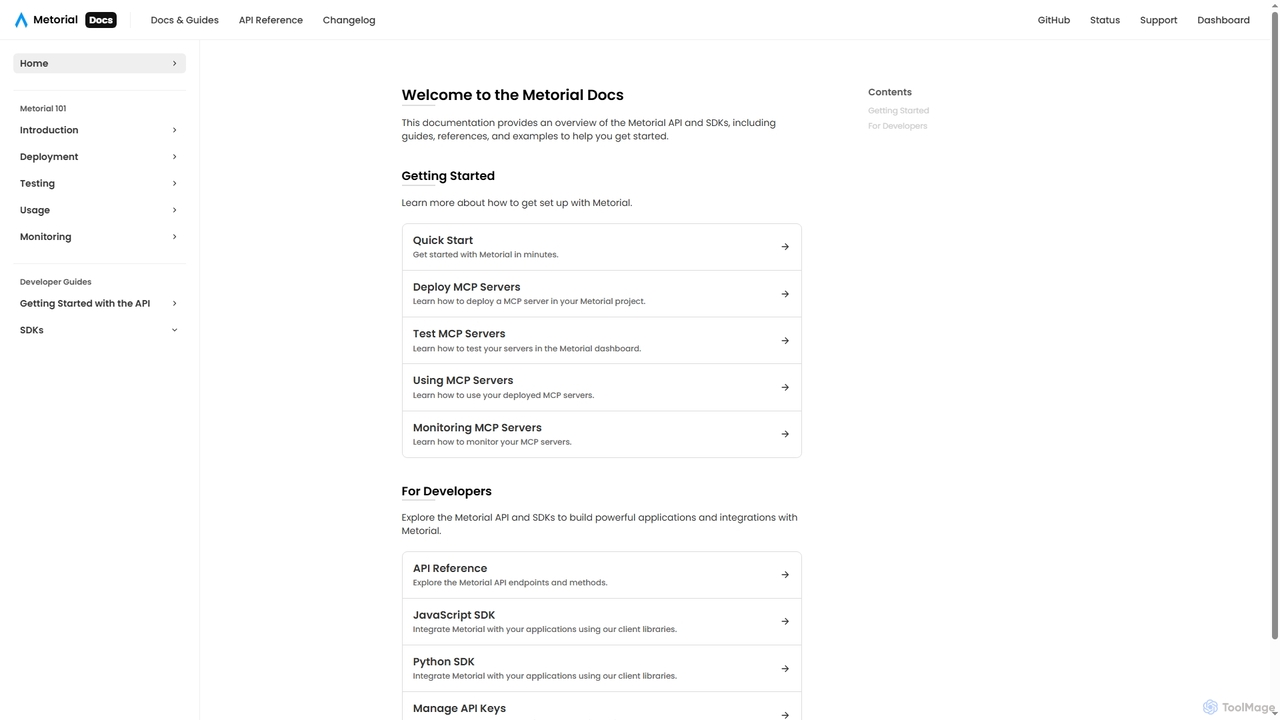This screenshot has width=1280, height=720.
Task: Expand the Testing section chevron
Action: tap(174, 184)
